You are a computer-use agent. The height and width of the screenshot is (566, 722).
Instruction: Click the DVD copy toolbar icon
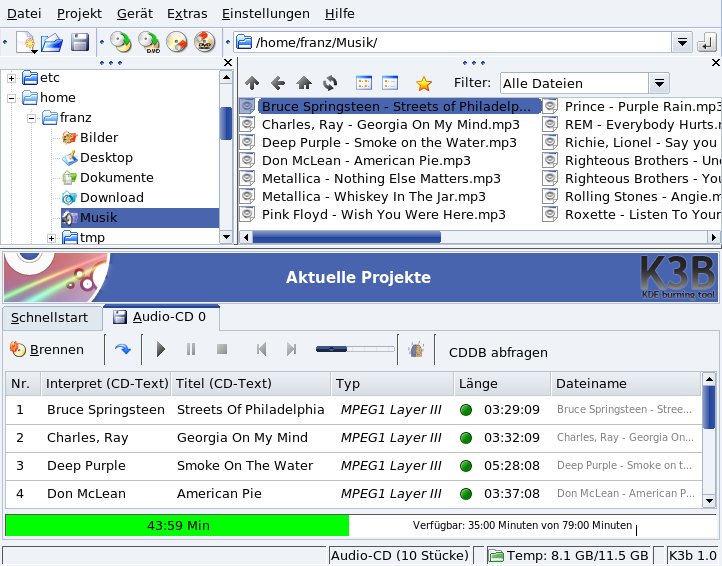point(149,42)
